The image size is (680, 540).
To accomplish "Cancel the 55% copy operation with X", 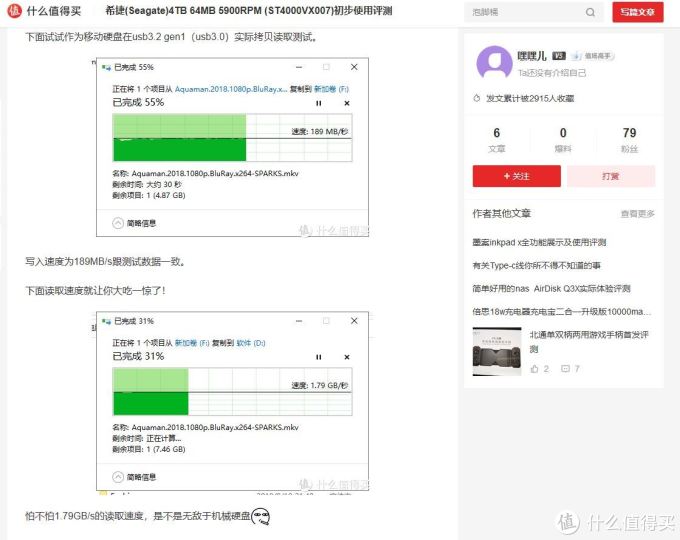I will (347, 103).
